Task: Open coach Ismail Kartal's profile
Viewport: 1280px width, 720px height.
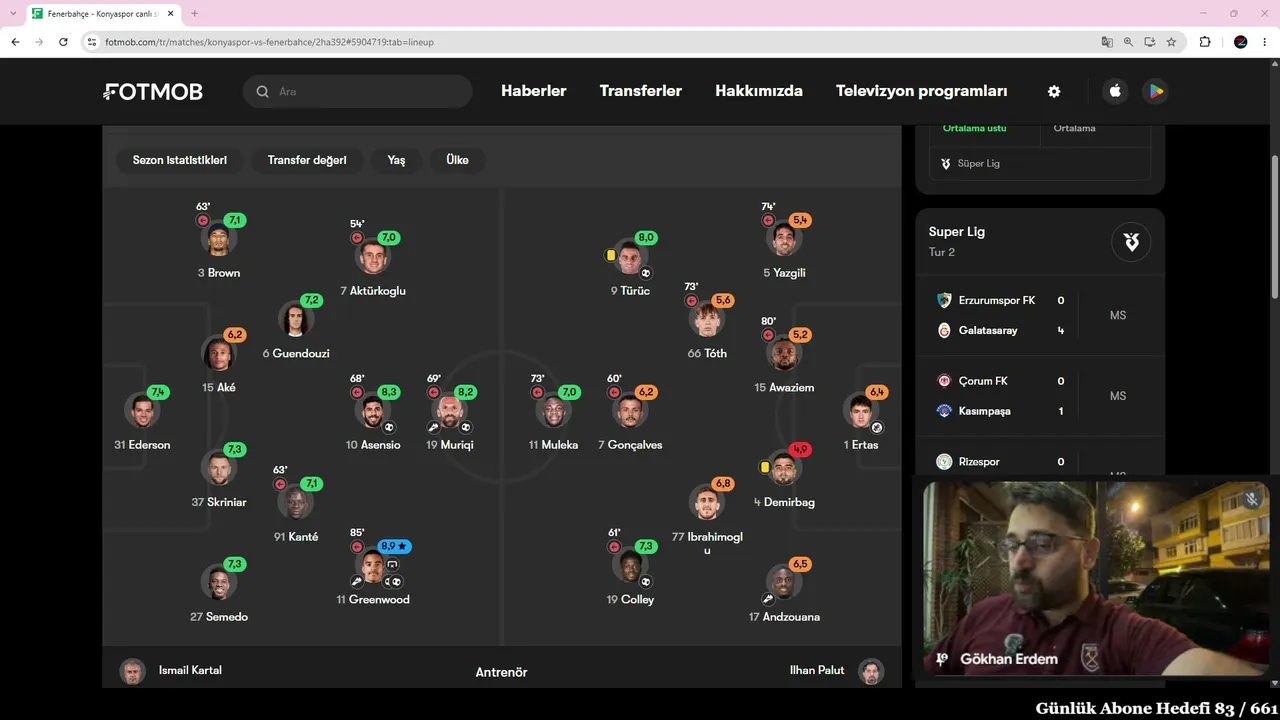Action: [171, 671]
